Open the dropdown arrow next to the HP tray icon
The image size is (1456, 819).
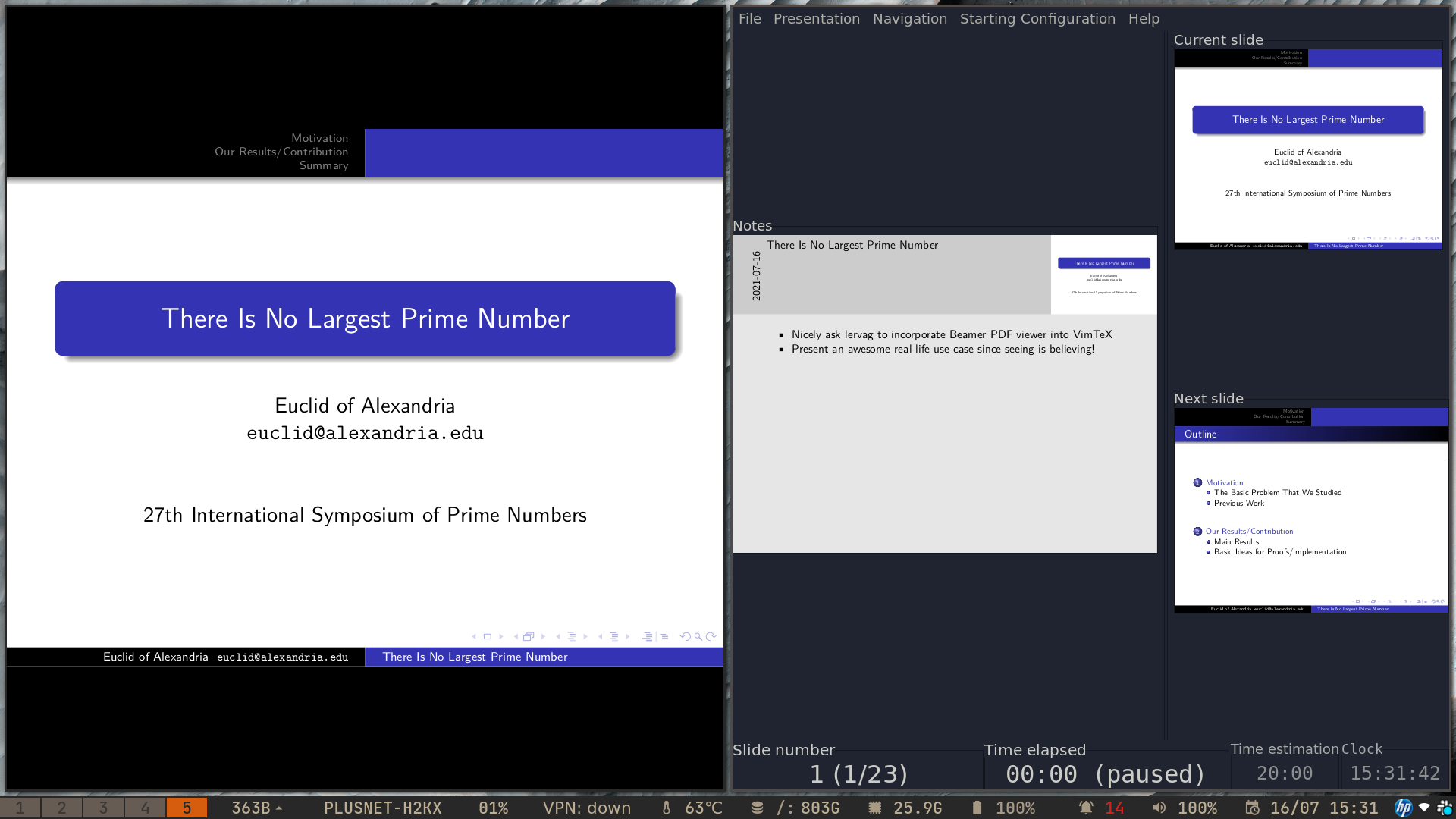1424,808
